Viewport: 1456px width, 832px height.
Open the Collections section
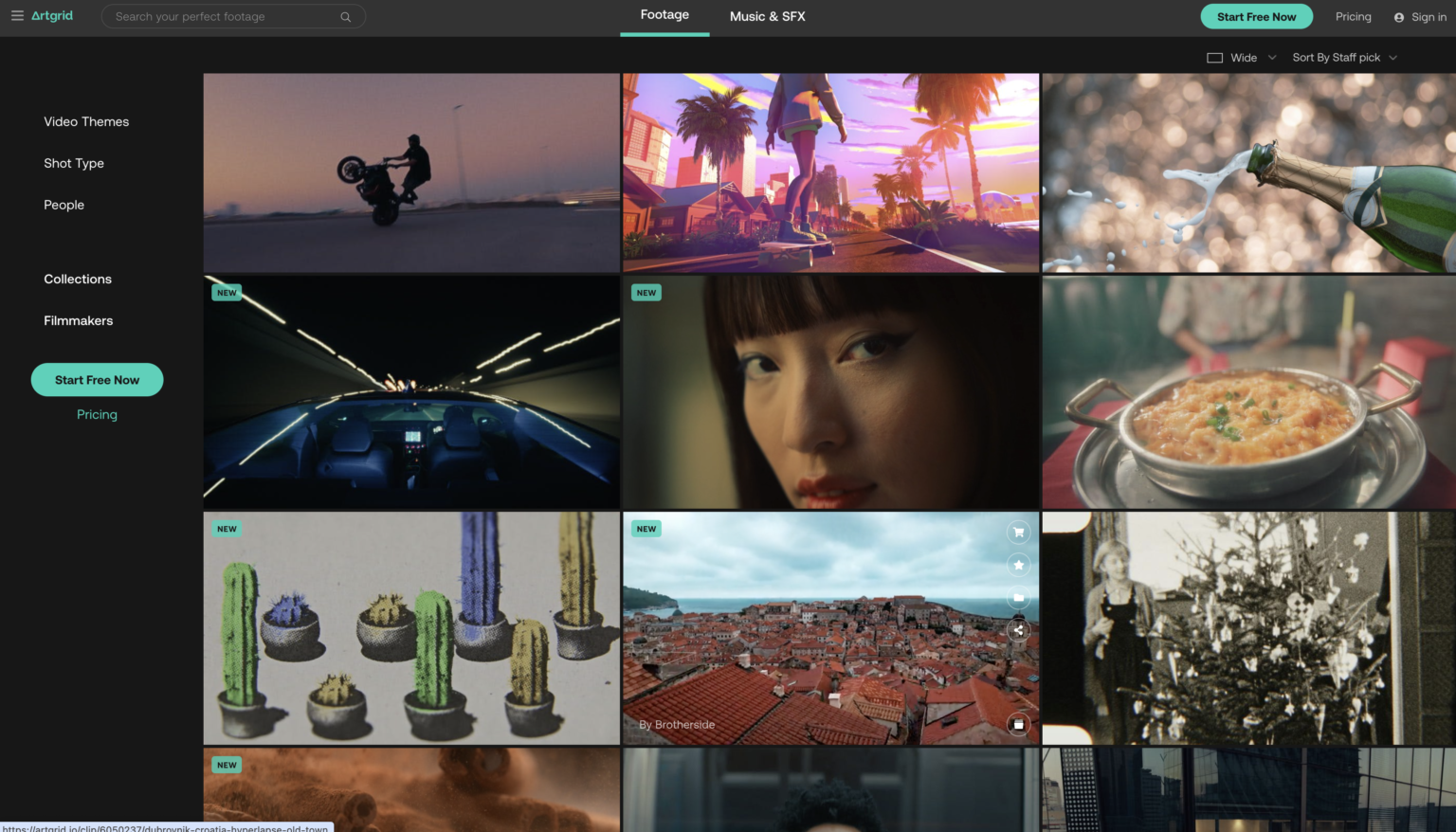pyautogui.click(x=77, y=279)
